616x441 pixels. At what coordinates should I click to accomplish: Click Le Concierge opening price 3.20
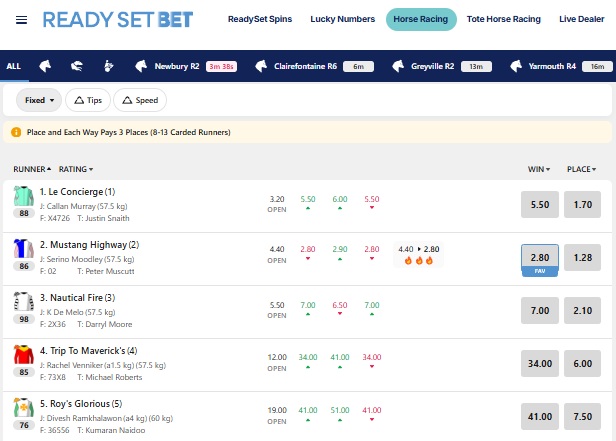tap(277, 199)
